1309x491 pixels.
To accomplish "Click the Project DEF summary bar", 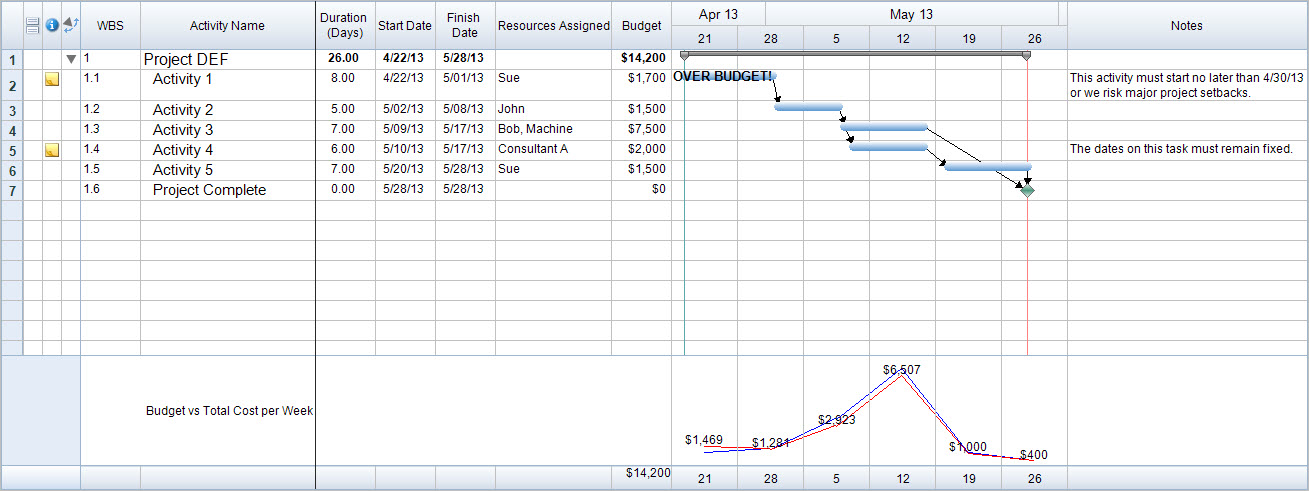I will click(852, 53).
